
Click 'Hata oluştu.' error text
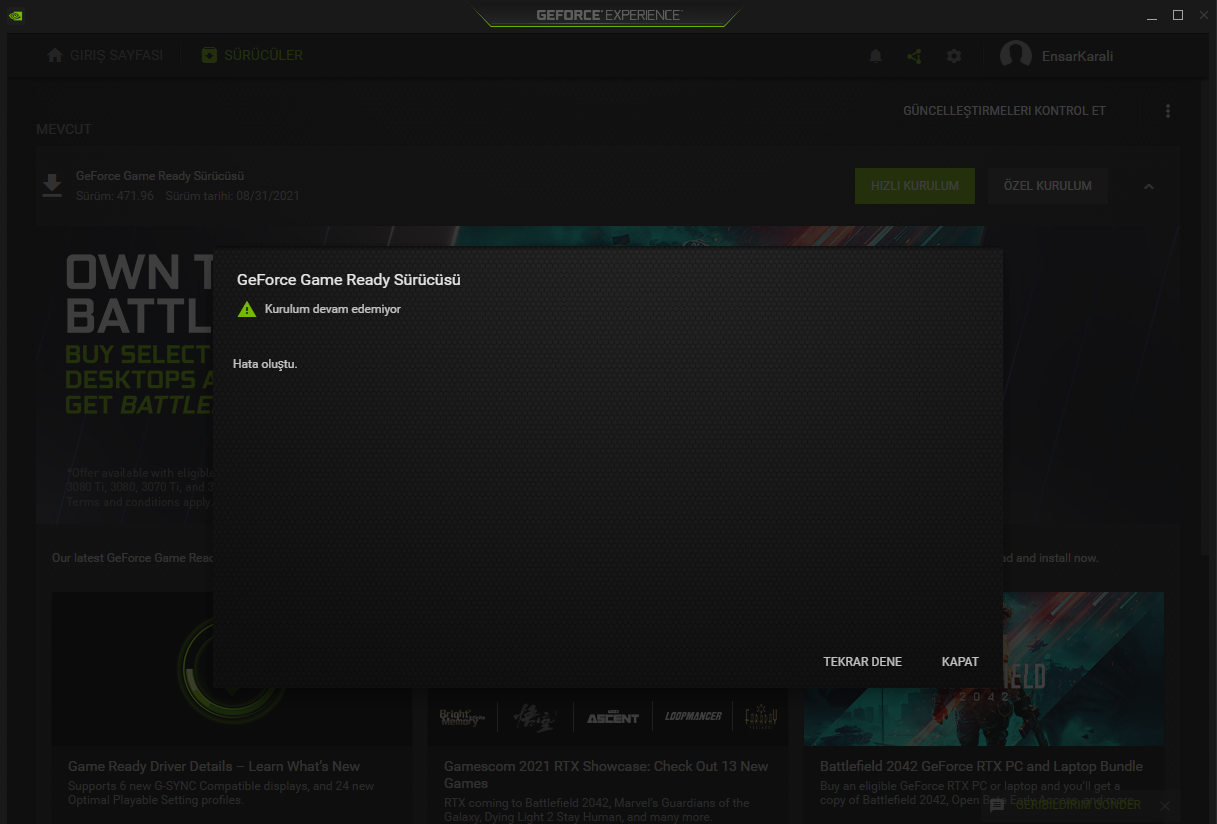pyautogui.click(x=265, y=364)
